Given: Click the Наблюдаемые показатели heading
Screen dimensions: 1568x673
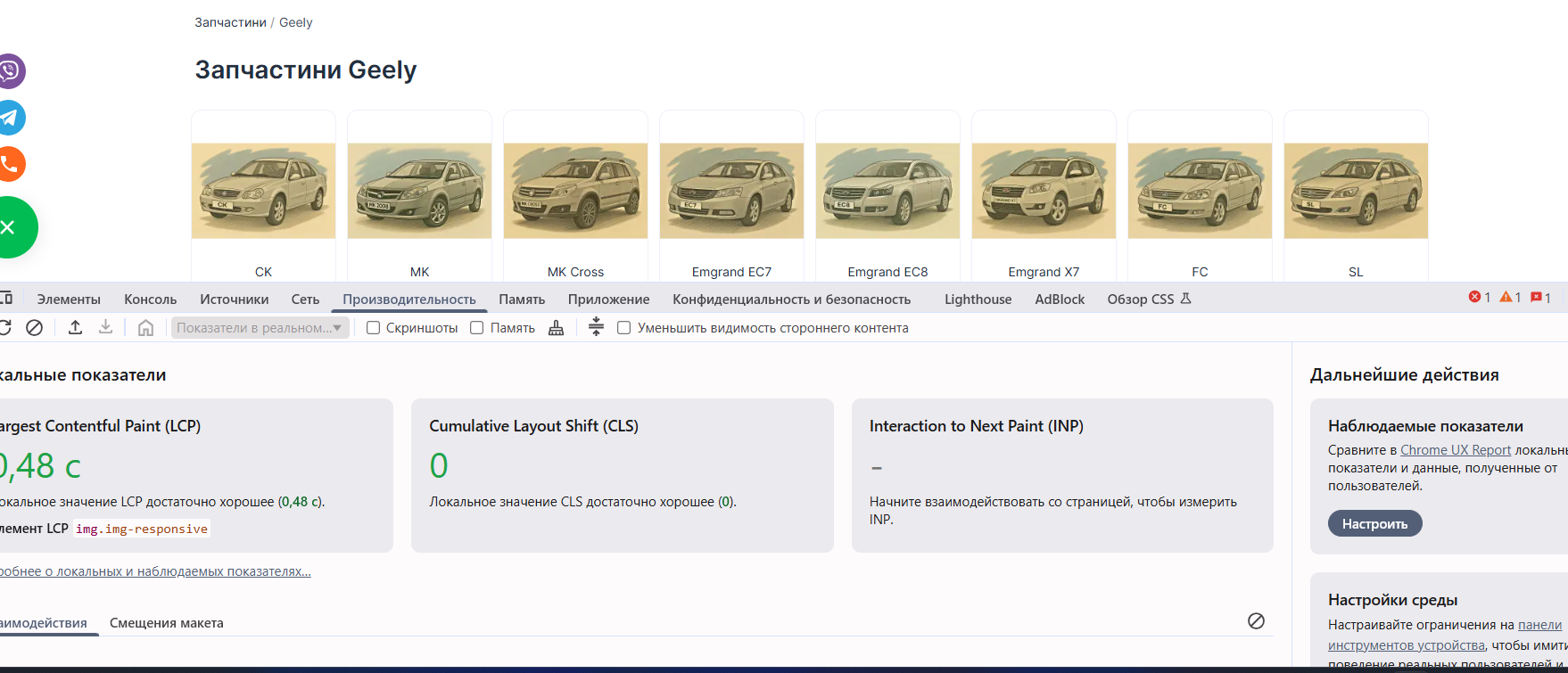Looking at the screenshot, I should tap(1426, 426).
